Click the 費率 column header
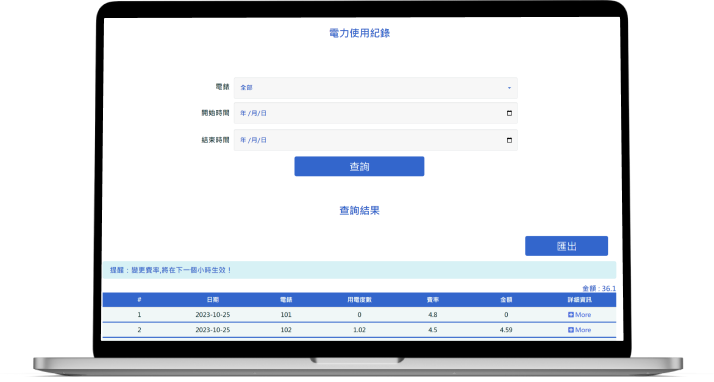The height and width of the screenshot is (382, 714). (433, 300)
